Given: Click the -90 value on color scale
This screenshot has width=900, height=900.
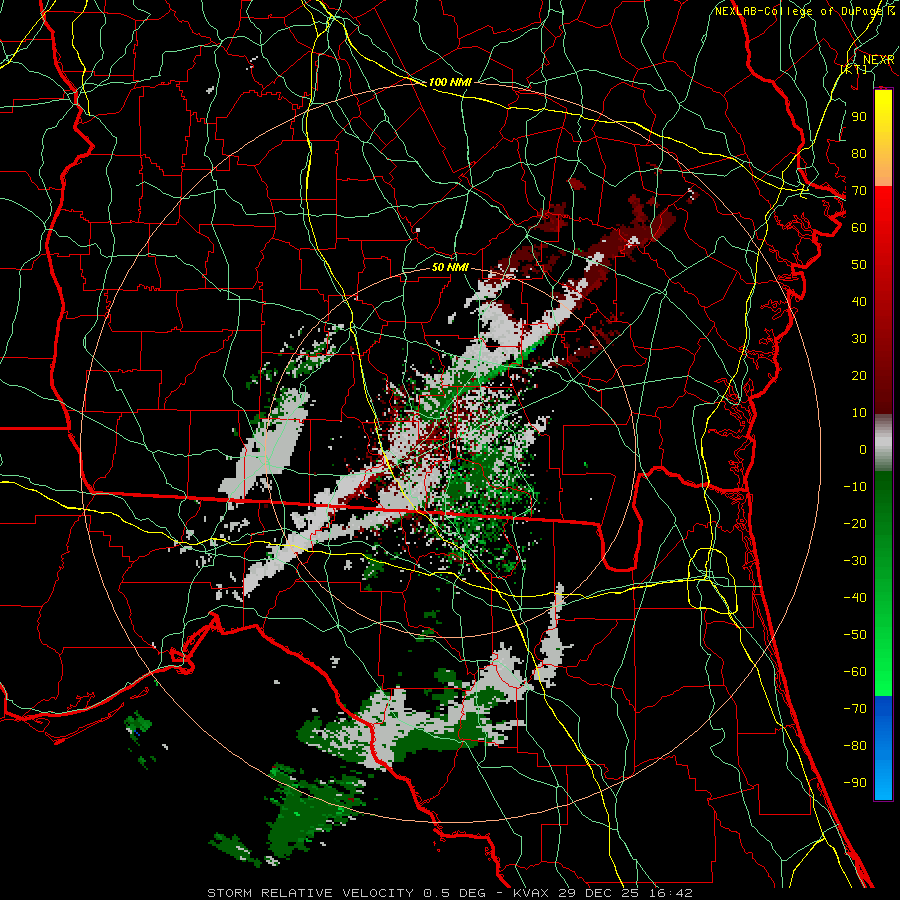Looking at the screenshot, I should [x=855, y=783].
